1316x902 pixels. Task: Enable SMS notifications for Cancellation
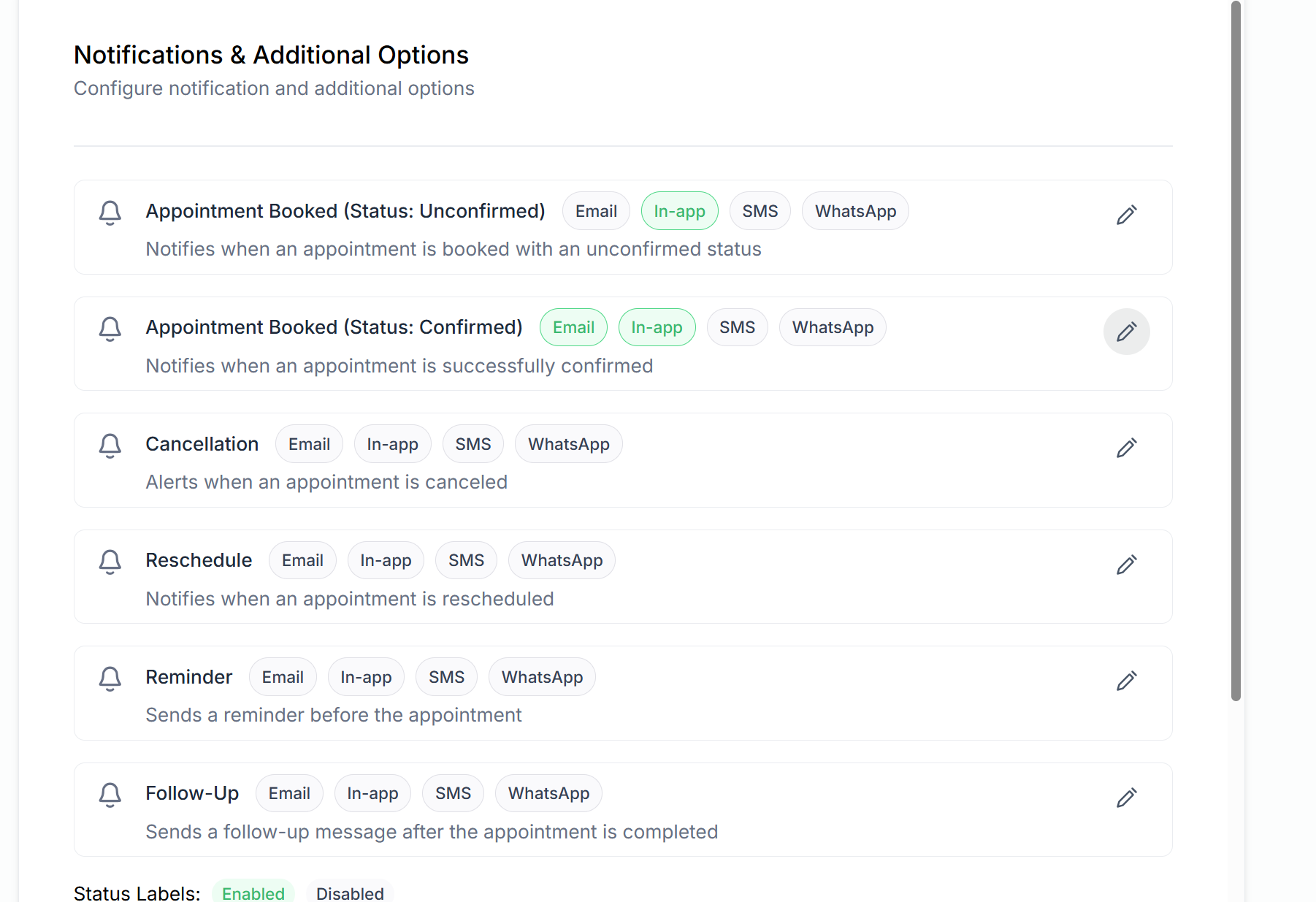(x=473, y=443)
